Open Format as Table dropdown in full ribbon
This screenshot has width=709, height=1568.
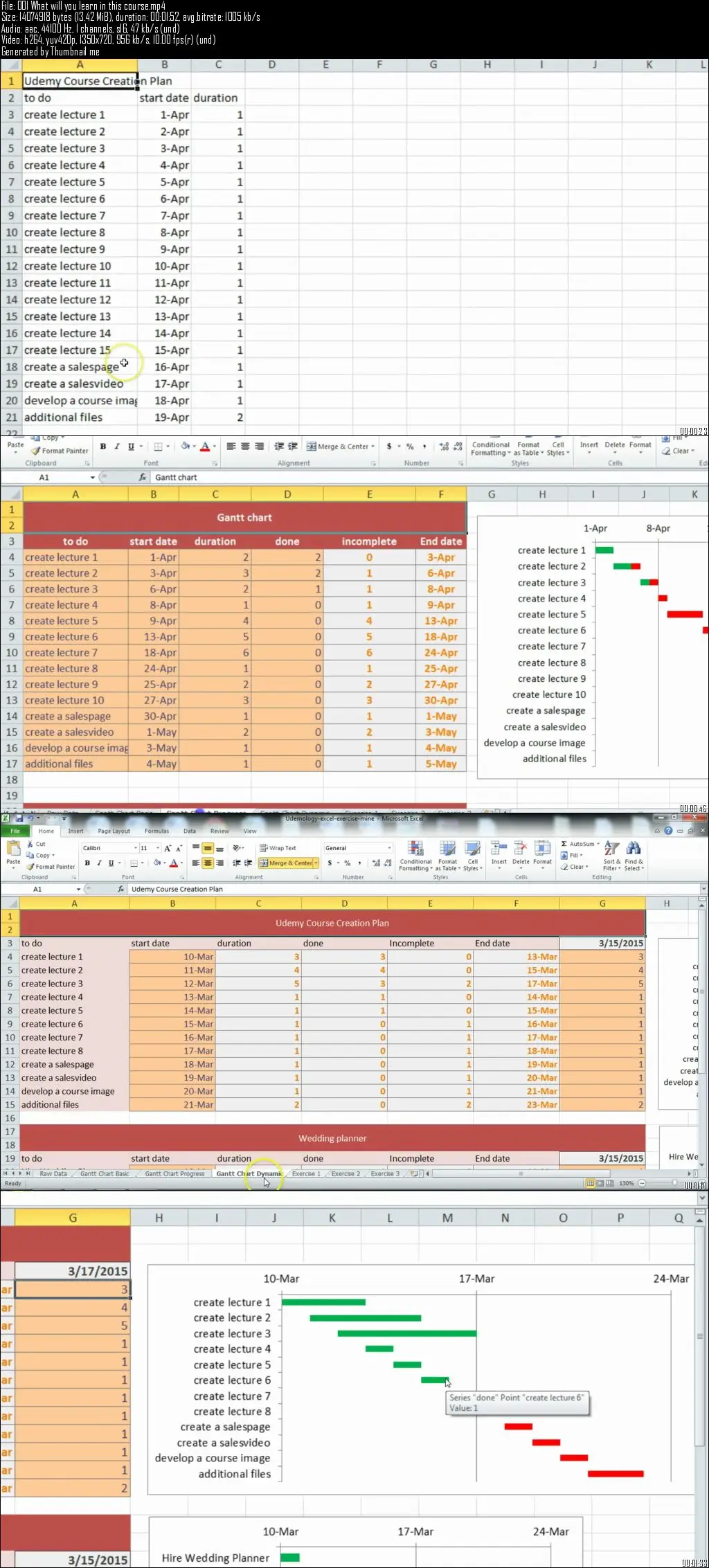[x=448, y=856]
